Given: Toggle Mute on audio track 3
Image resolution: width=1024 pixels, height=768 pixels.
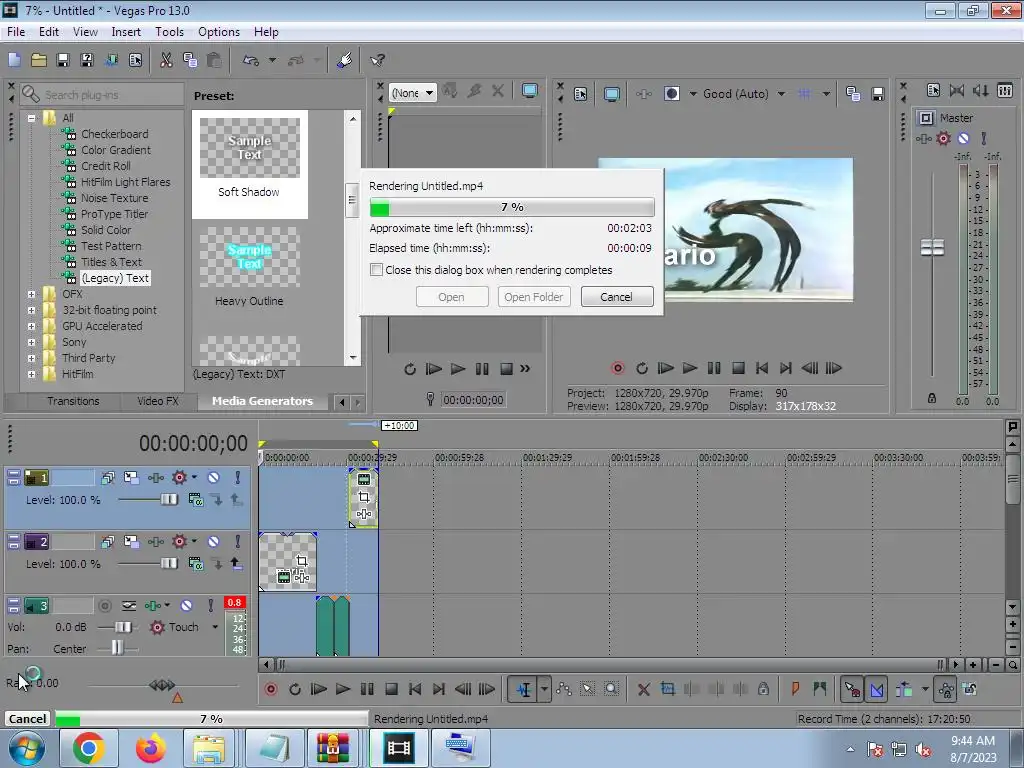Looking at the screenshot, I should point(186,606).
